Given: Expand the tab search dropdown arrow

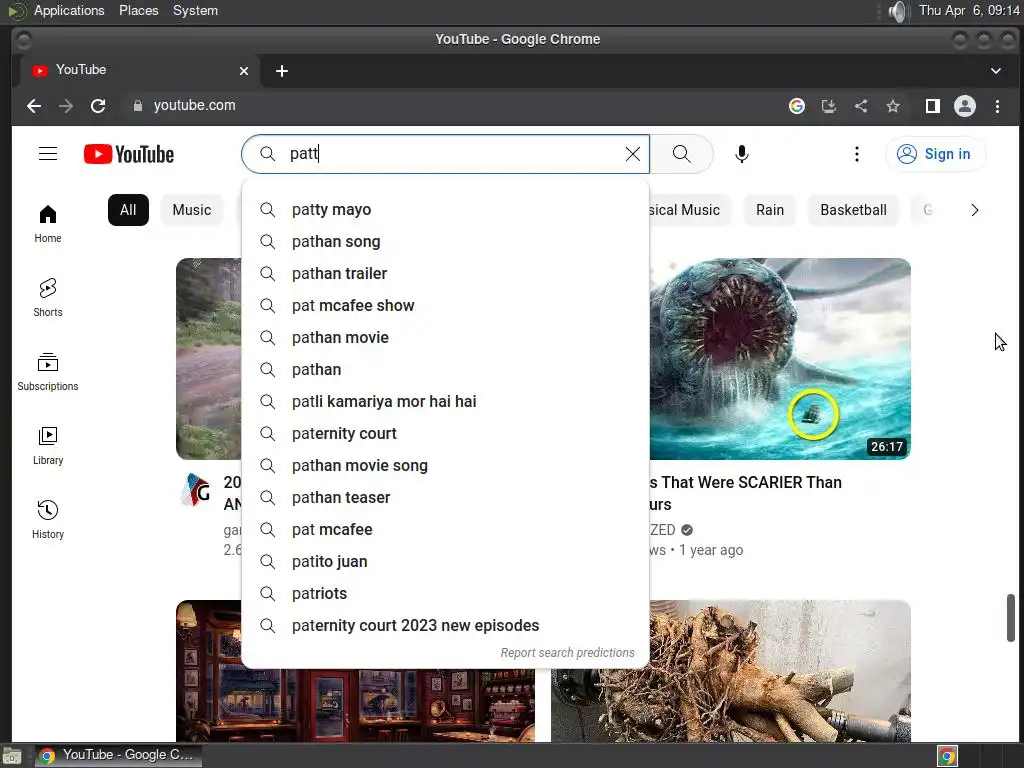Looking at the screenshot, I should pyautogui.click(x=995, y=71).
